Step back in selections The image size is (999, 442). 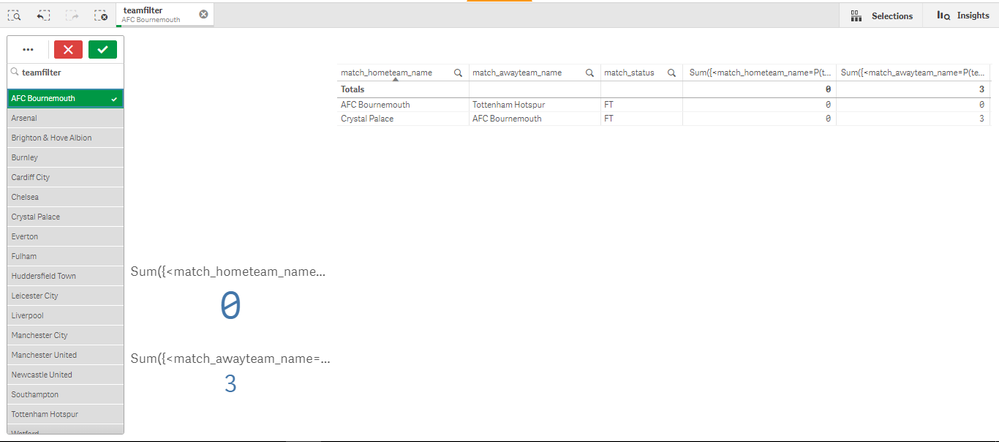43,15
